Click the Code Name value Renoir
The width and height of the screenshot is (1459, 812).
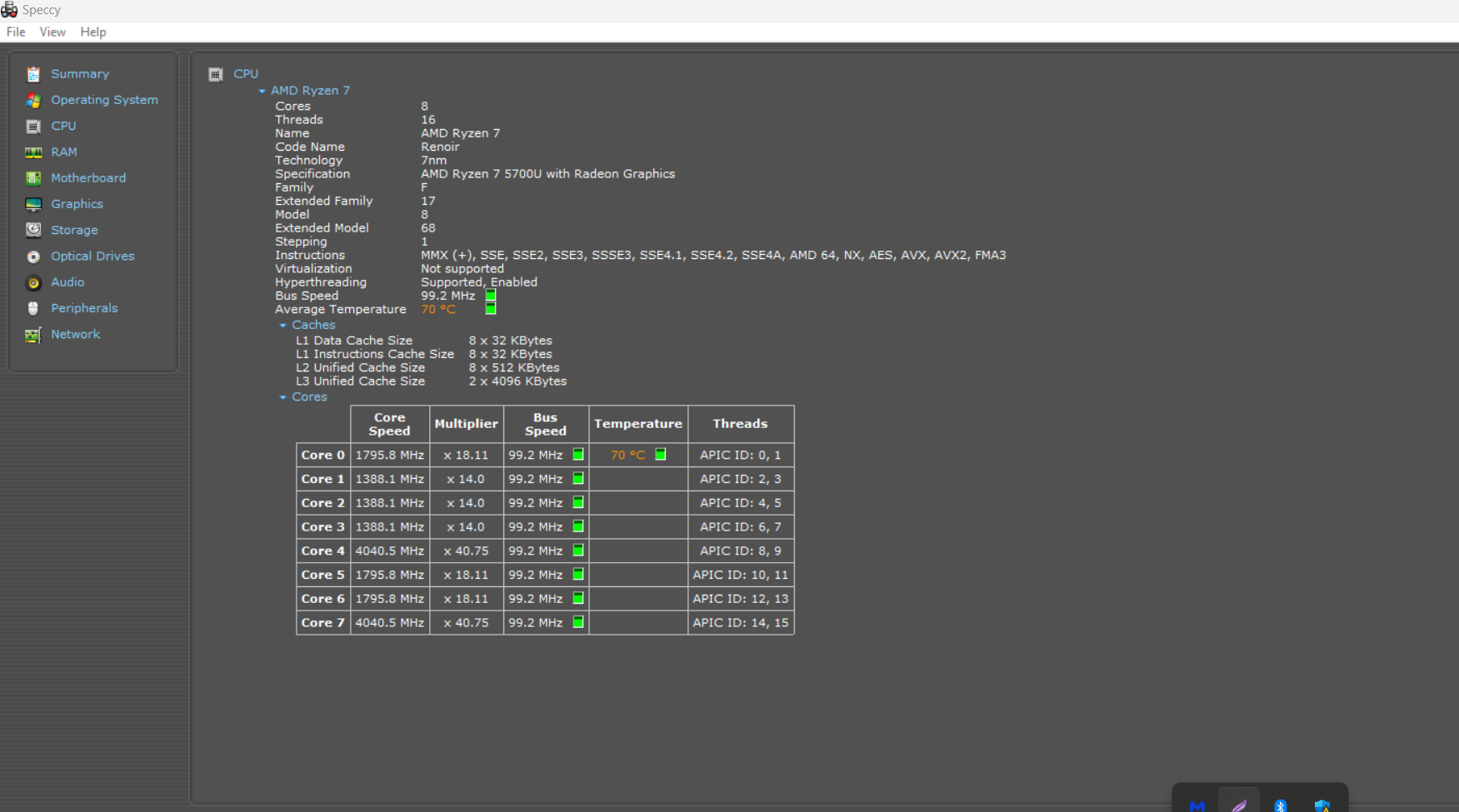pyautogui.click(x=440, y=147)
